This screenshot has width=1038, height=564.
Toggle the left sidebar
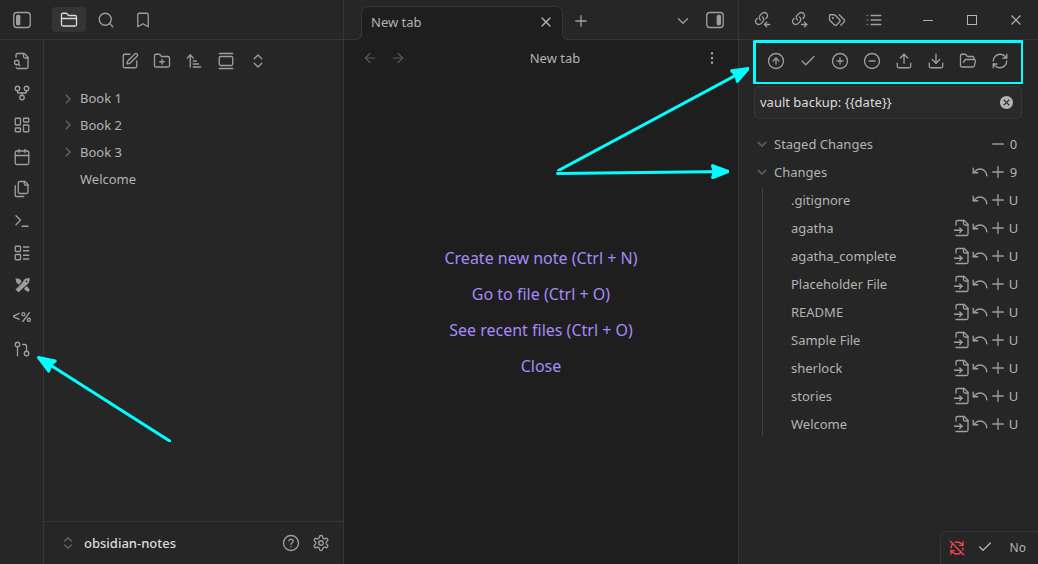coord(21,20)
